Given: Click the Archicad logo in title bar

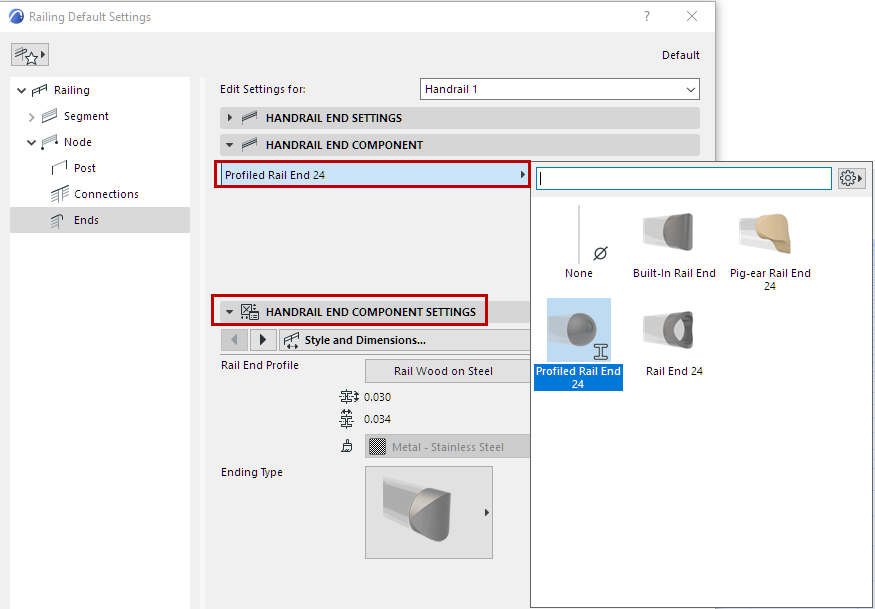Looking at the screenshot, I should pyautogui.click(x=17, y=17).
